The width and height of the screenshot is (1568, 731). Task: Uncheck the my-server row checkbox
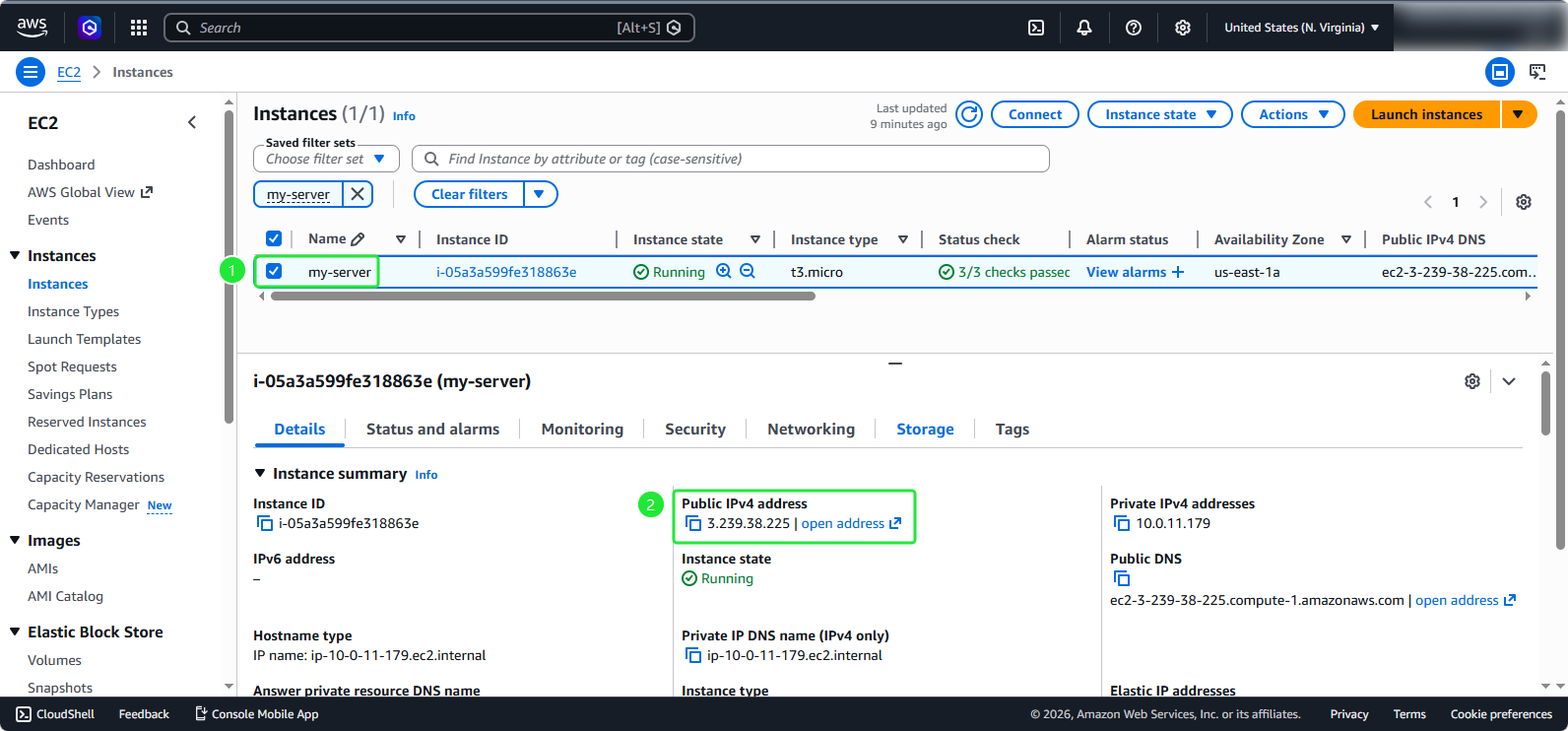274,271
